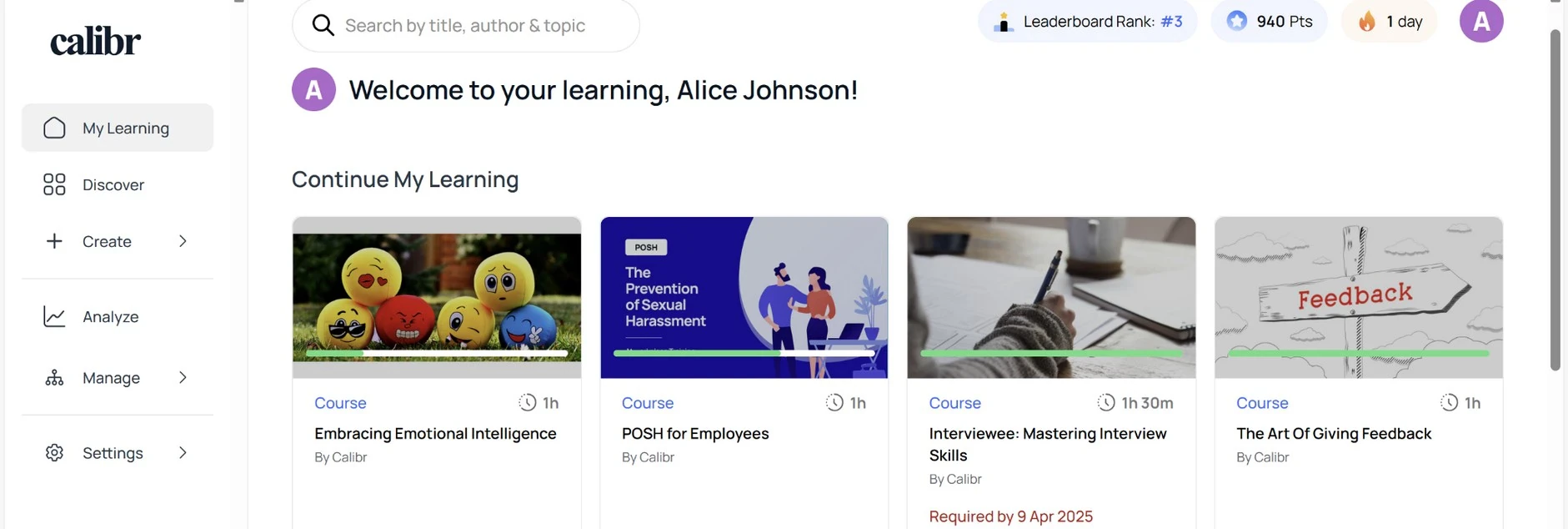Expand the Manage submenu chevron
The height and width of the screenshot is (529, 1568).
(x=183, y=378)
